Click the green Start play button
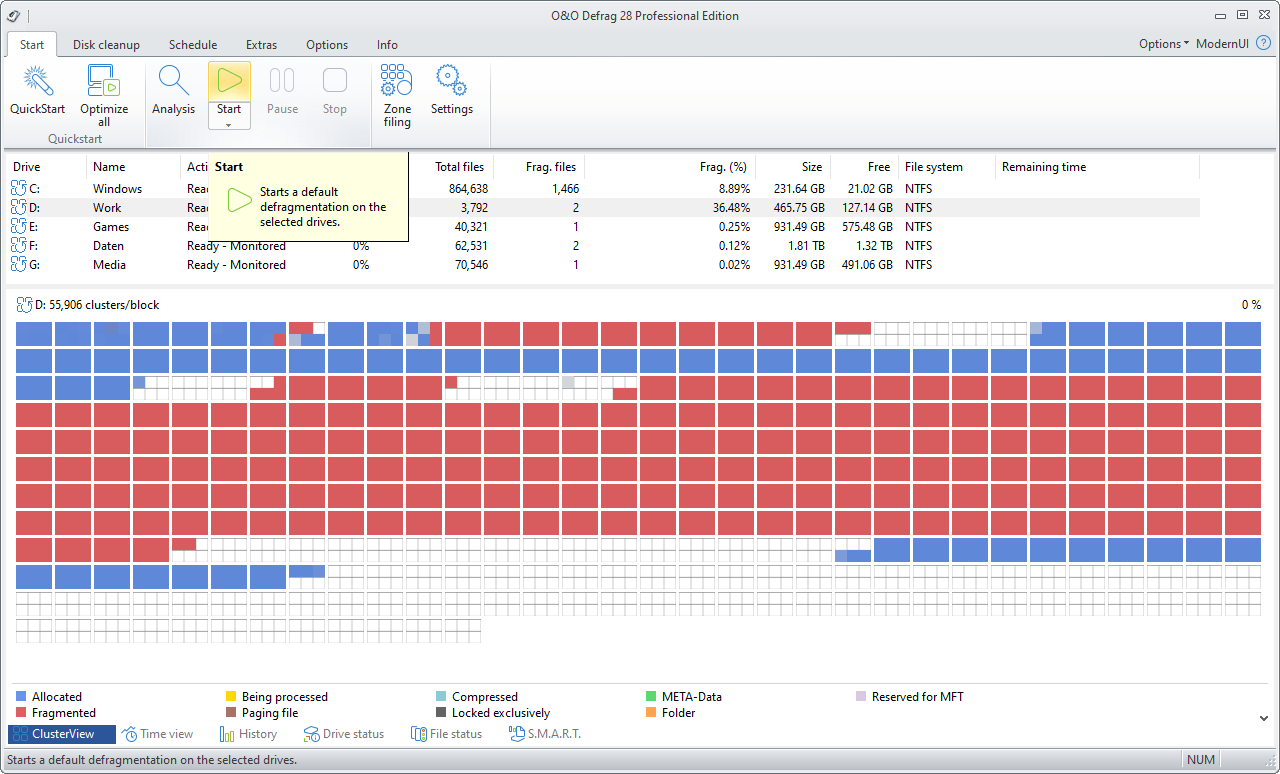Screen dimensions: 1280x774 click(229, 81)
